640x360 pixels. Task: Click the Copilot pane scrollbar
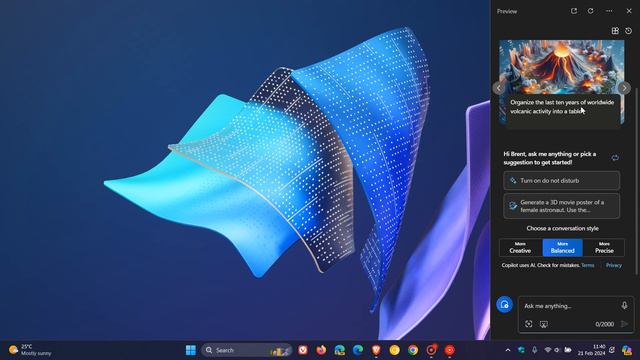636,182
